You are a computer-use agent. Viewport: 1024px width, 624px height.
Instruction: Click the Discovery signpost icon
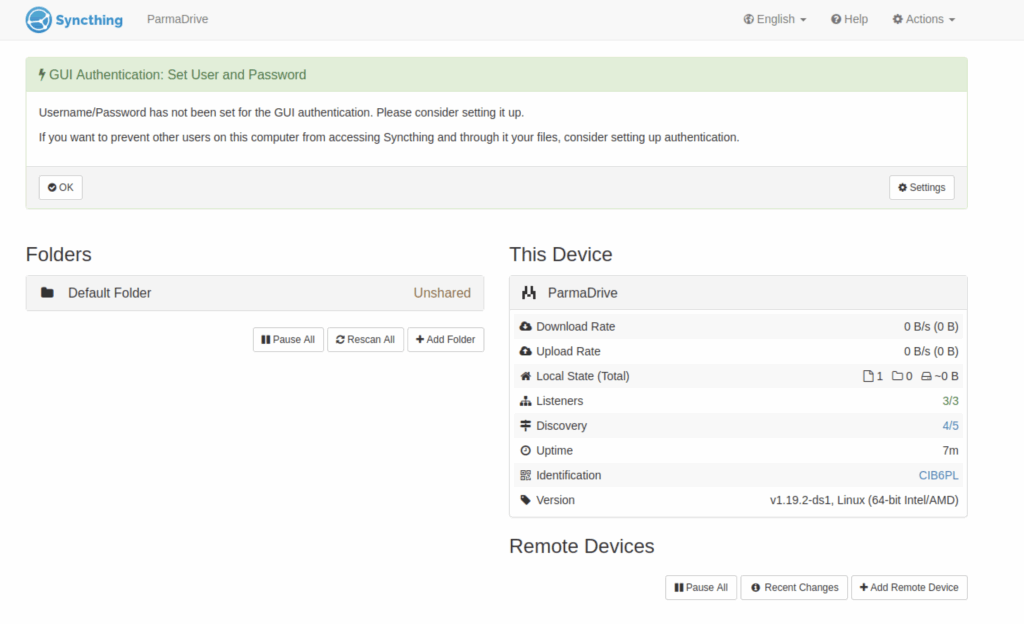525,426
